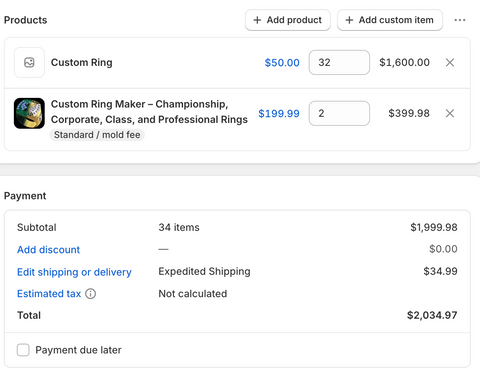Show the Estimated tax info tooltip icon
This screenshot has height=370, width=480.
tap(91, 294)
